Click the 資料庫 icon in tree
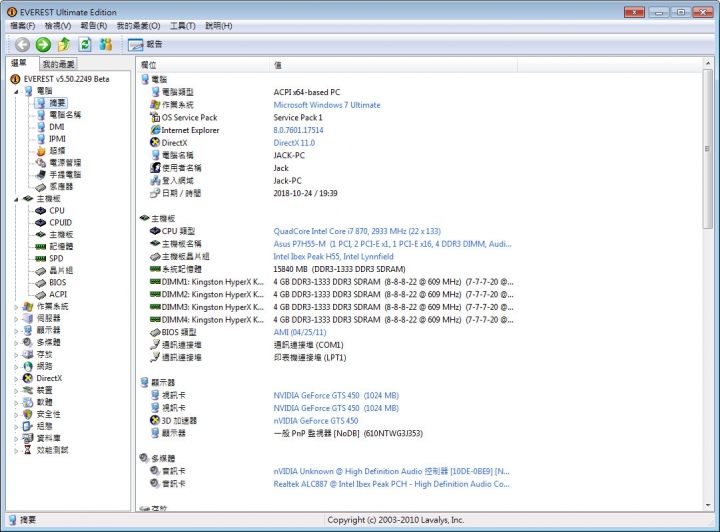Image resolution: width=720 pixels, height=532 pixels. [28, 438]
